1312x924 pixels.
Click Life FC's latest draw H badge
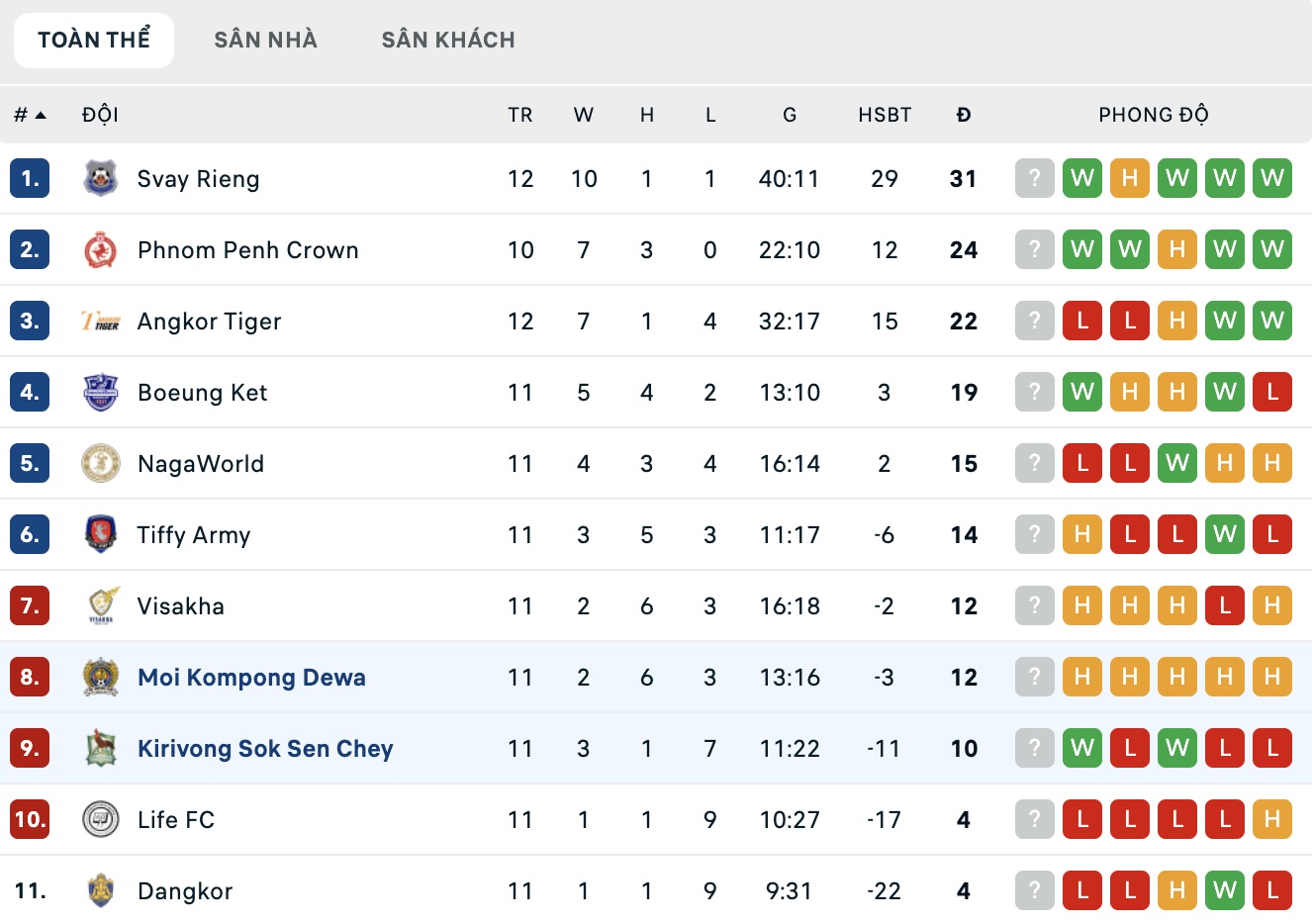[1271, 819]
